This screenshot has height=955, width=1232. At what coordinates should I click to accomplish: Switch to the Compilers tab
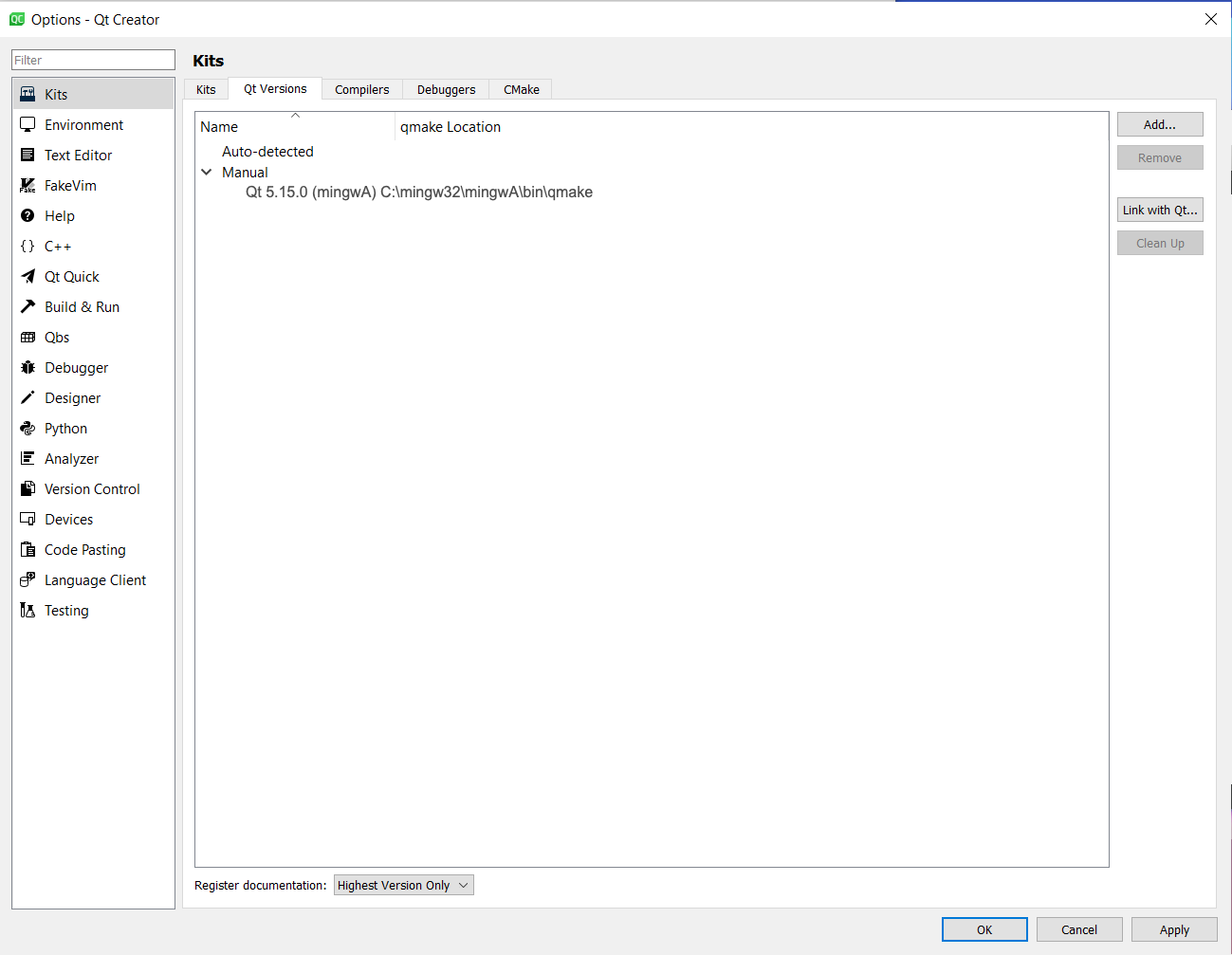click(x=361, y=88)
